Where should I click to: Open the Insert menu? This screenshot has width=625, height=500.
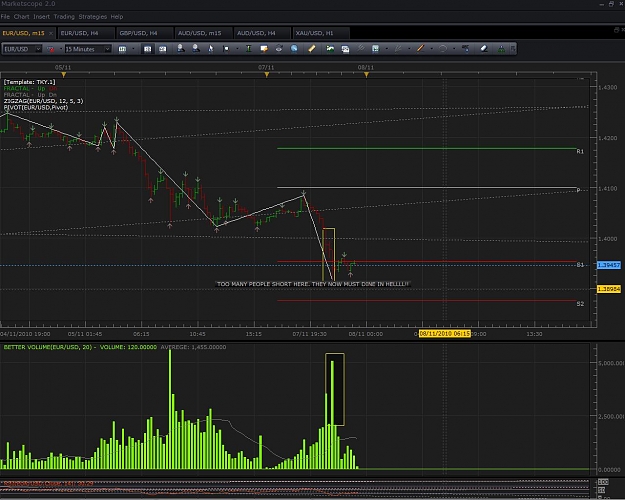(41, 17)
